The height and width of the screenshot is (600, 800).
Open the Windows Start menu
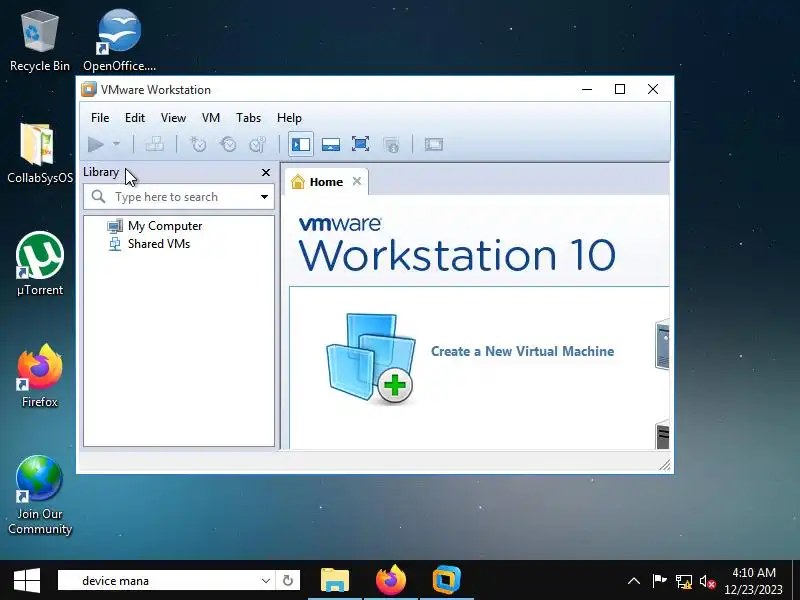[x=27, y=581]
